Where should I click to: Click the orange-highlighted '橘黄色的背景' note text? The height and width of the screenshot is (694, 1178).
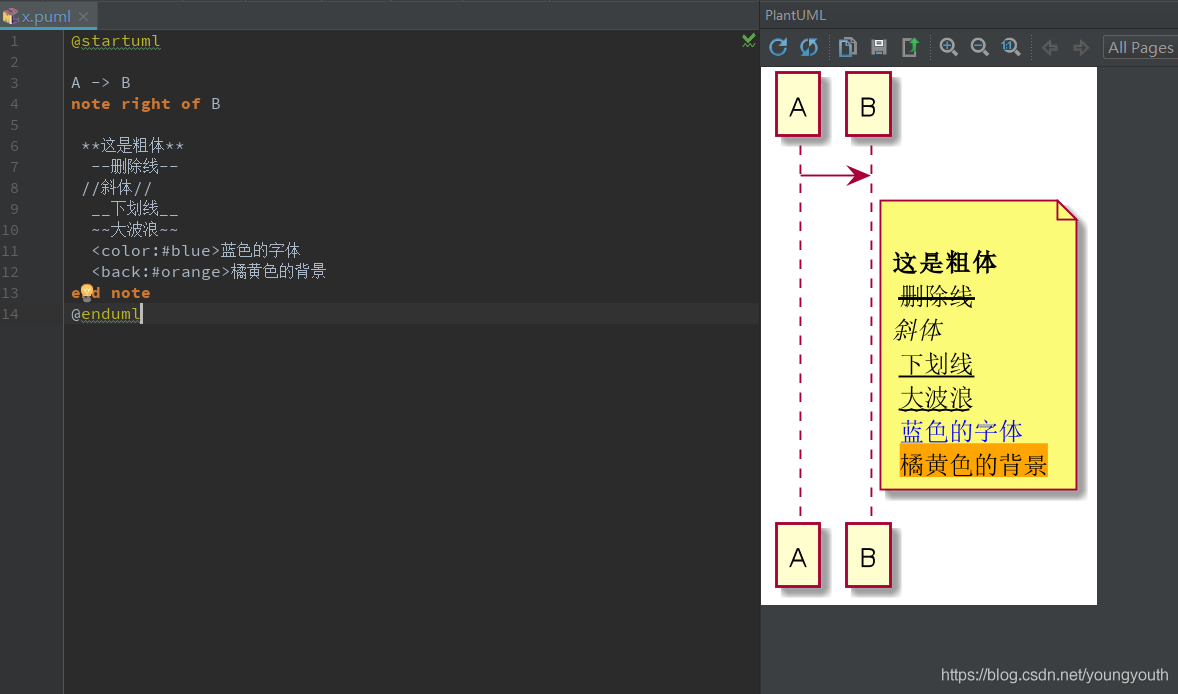pos(974,461)
